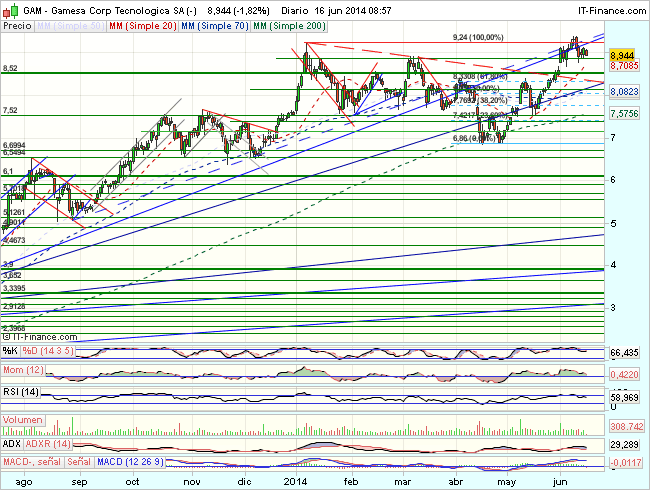Click the ADXR (14) indicator label
The image size is (650, 490).
click(47, 442)
